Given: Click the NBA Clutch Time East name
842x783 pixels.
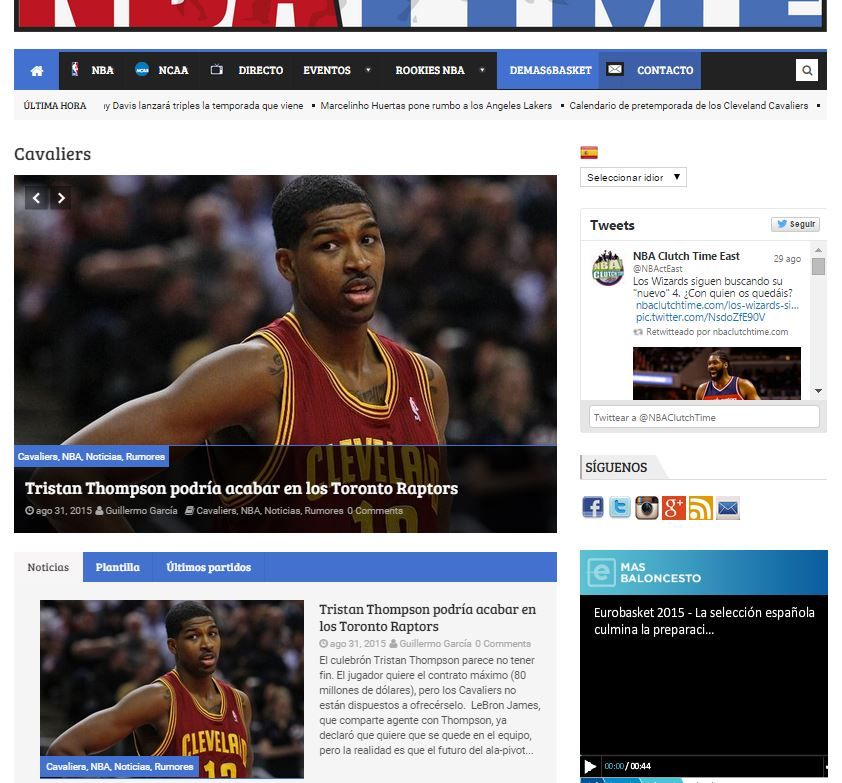Looking at the screenshot, I should point(686,256).
